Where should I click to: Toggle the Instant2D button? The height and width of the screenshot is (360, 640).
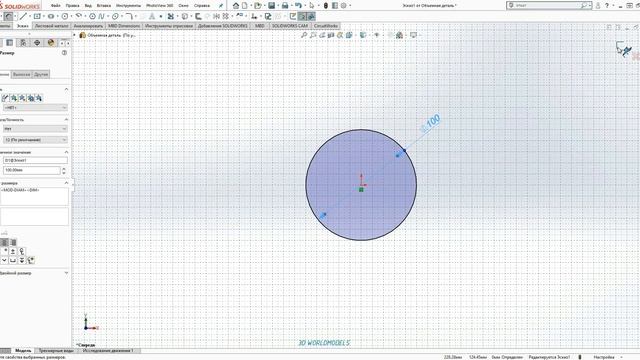pos(302,16)
